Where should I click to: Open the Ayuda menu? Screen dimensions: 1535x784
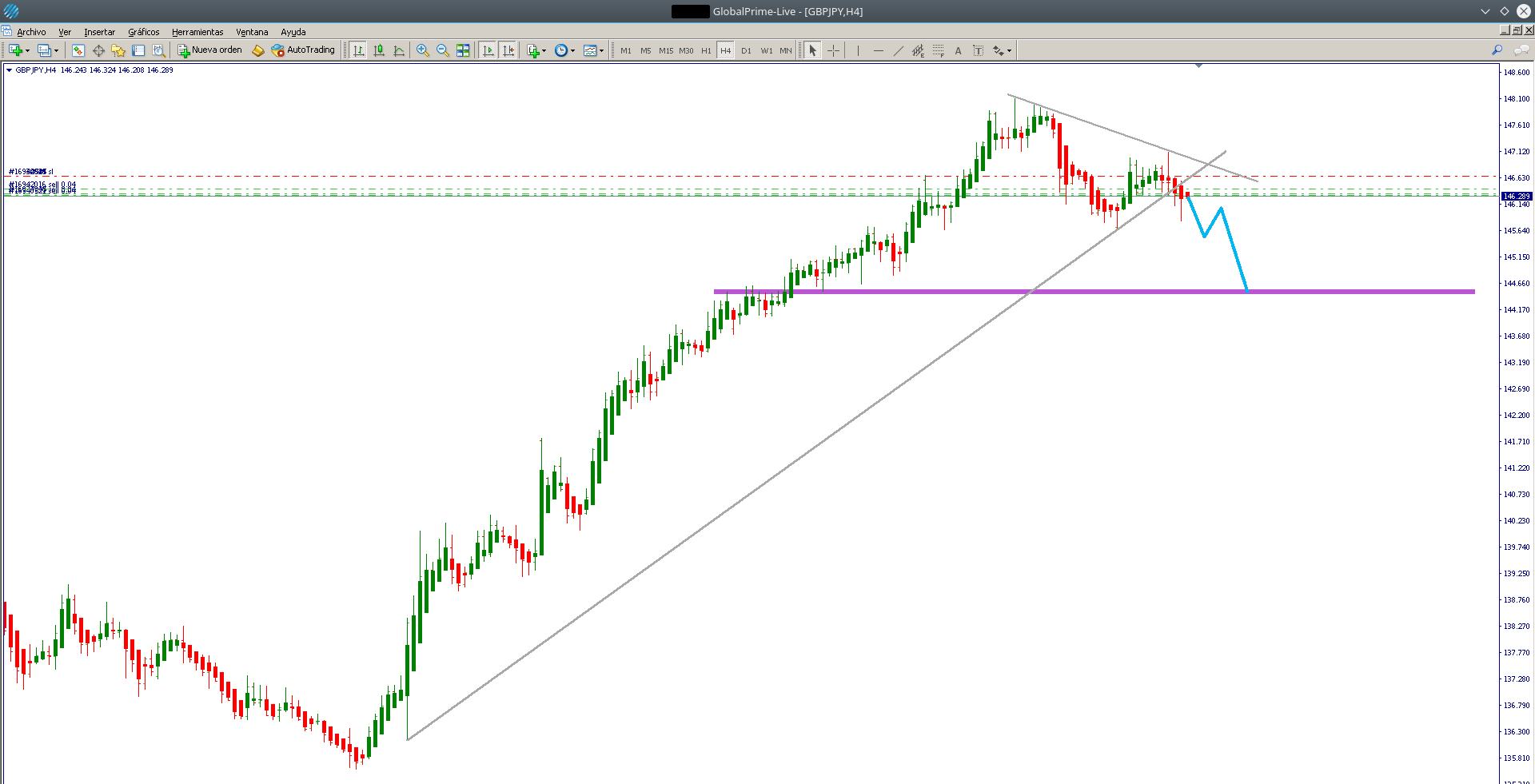pos(293,32)
